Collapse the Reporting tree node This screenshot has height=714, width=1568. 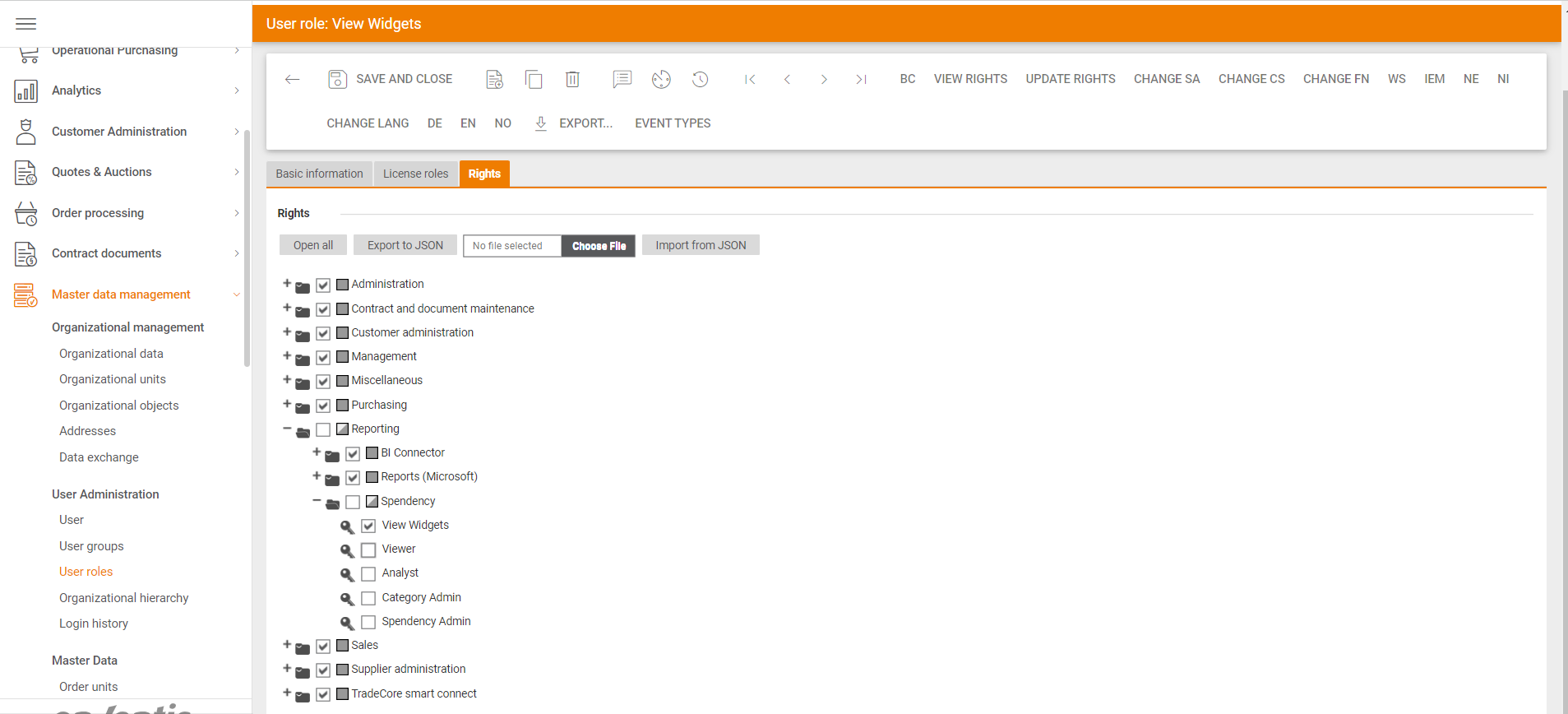(x=287, y=429)
